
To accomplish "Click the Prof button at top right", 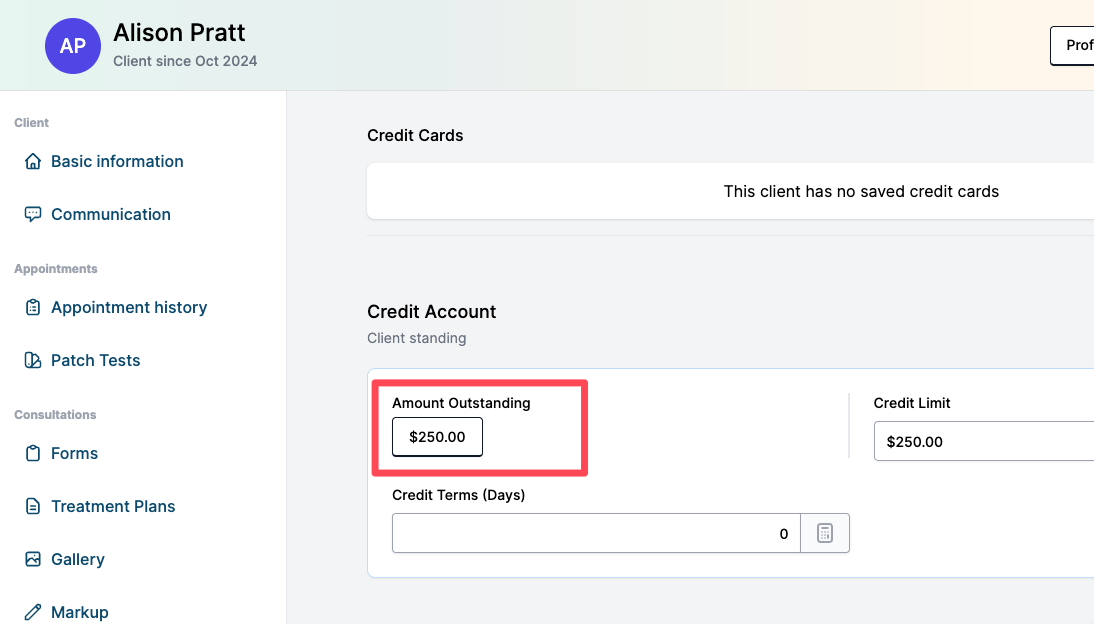I will point(1075,45).
